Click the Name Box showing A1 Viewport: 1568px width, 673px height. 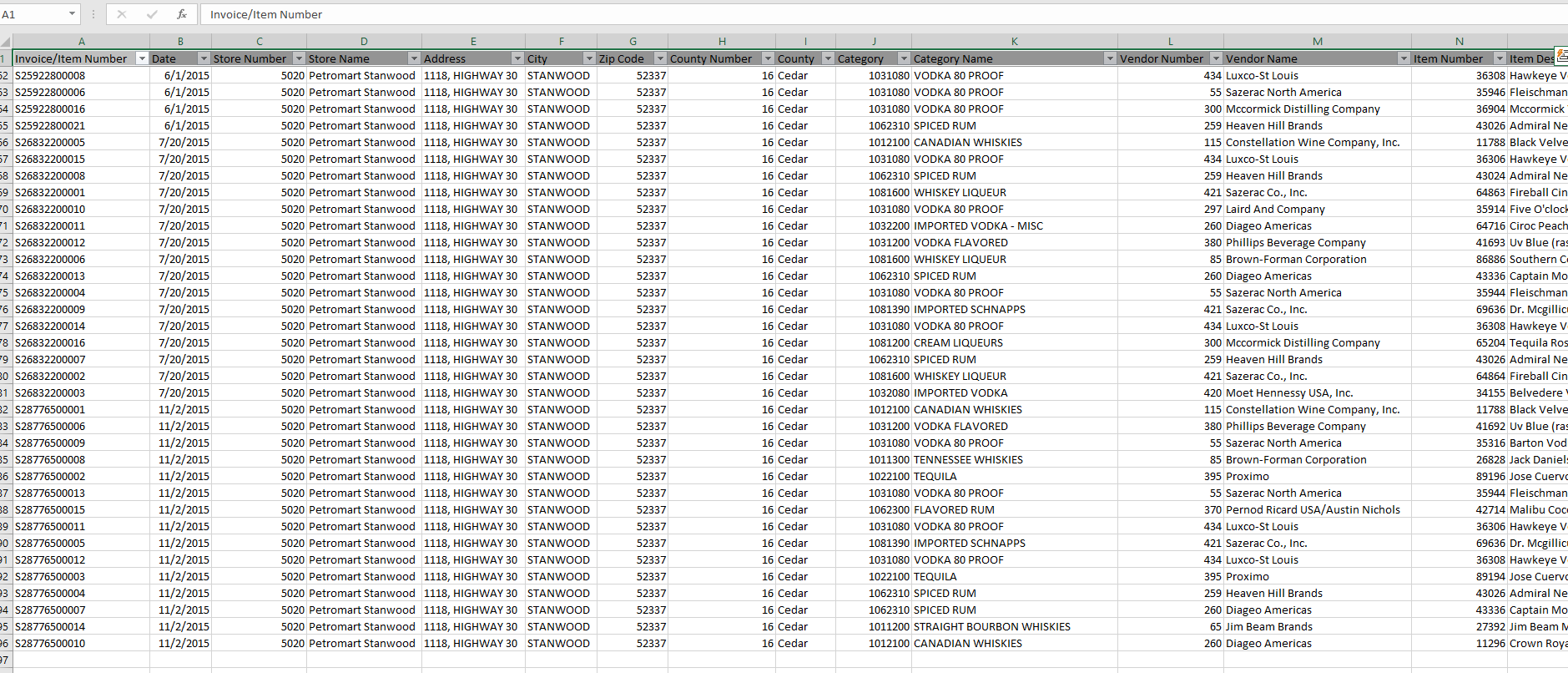pos(33,14)
